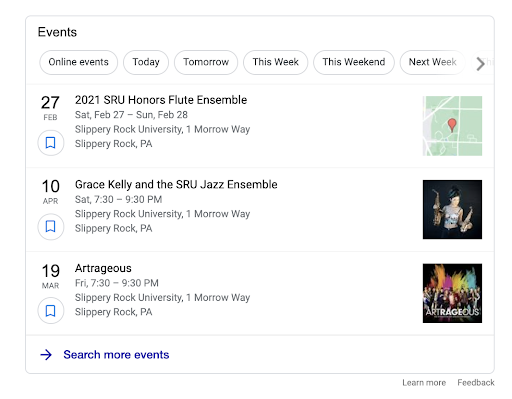Filter by Online events chip
The height and width of the screenshot is (399, 512).
tap(78, 62)
